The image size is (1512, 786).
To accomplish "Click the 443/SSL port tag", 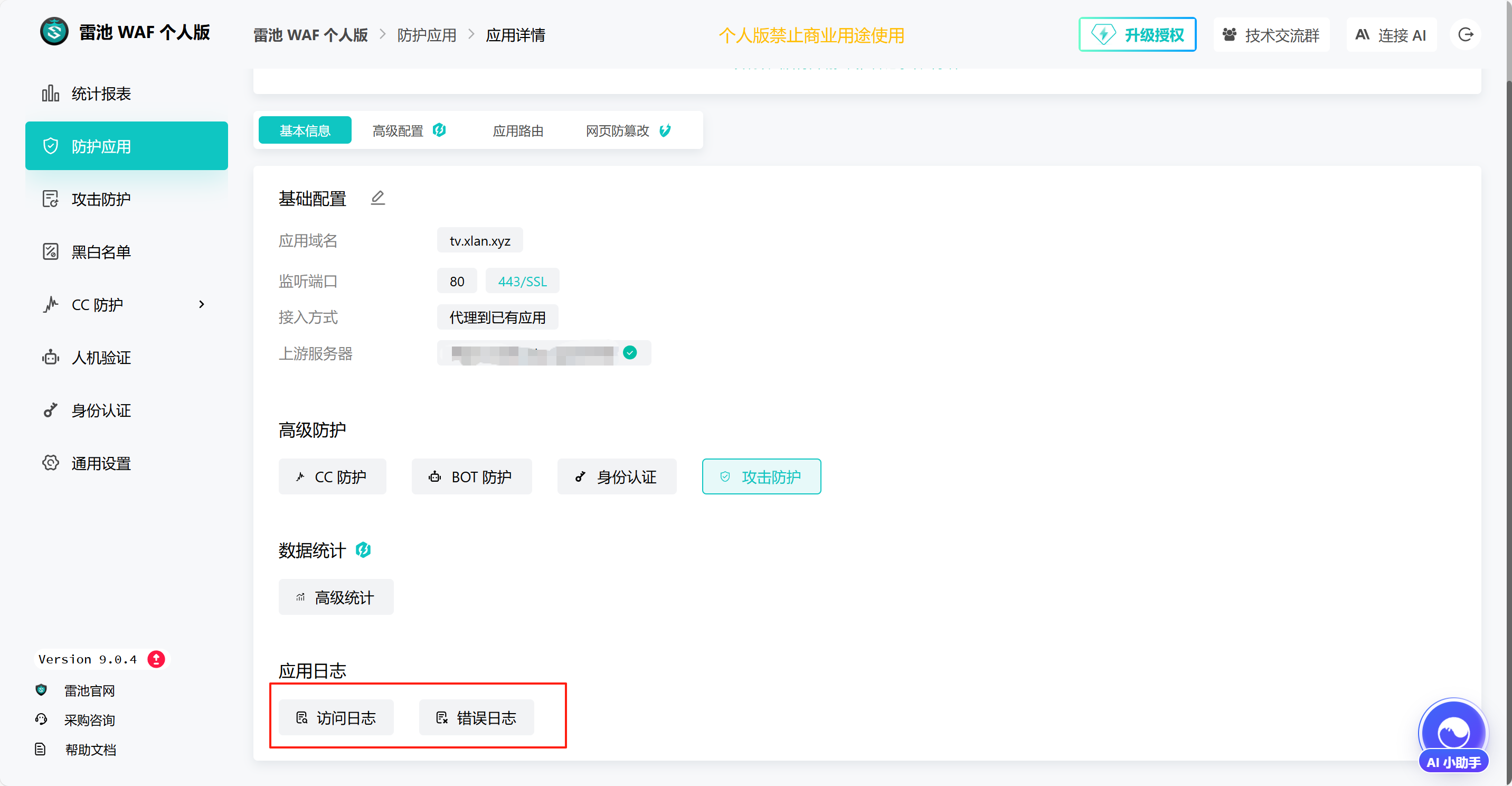I will pyautogui.click(x=522, y=281).
